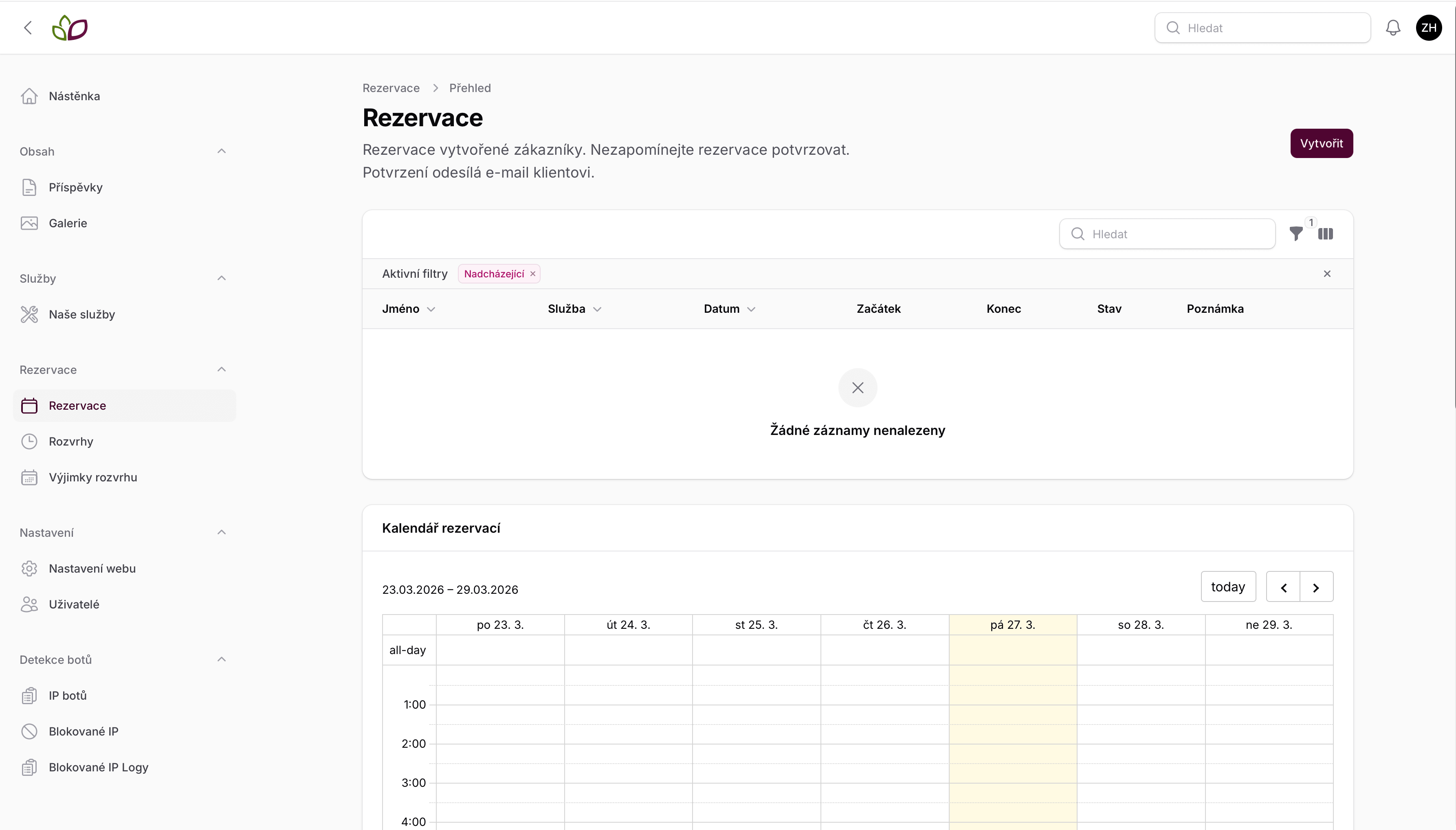
Task: Remove the Nadcházející filter tag
Action: coord(533,274)
